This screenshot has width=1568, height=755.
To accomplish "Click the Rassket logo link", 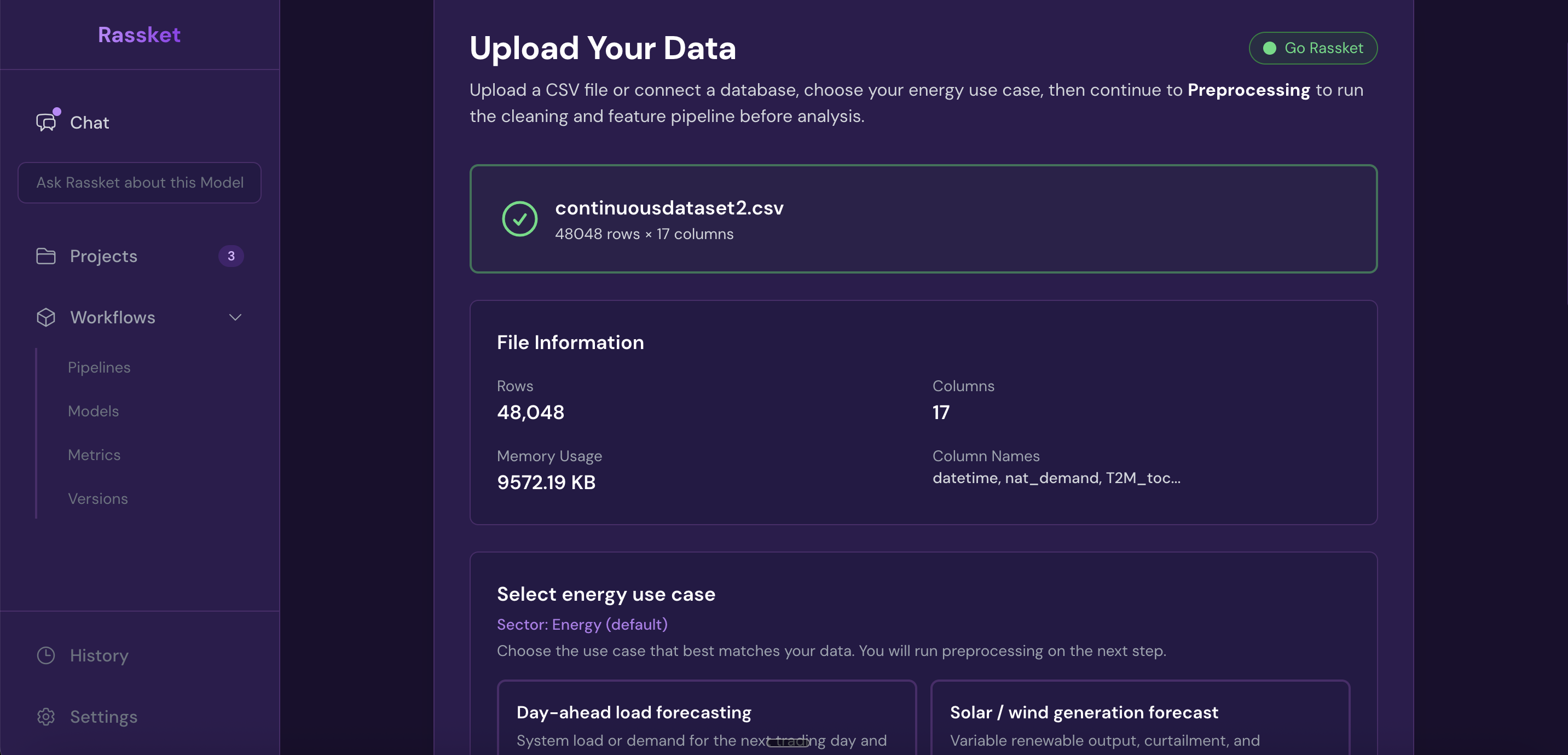I will tap(140, 34).
